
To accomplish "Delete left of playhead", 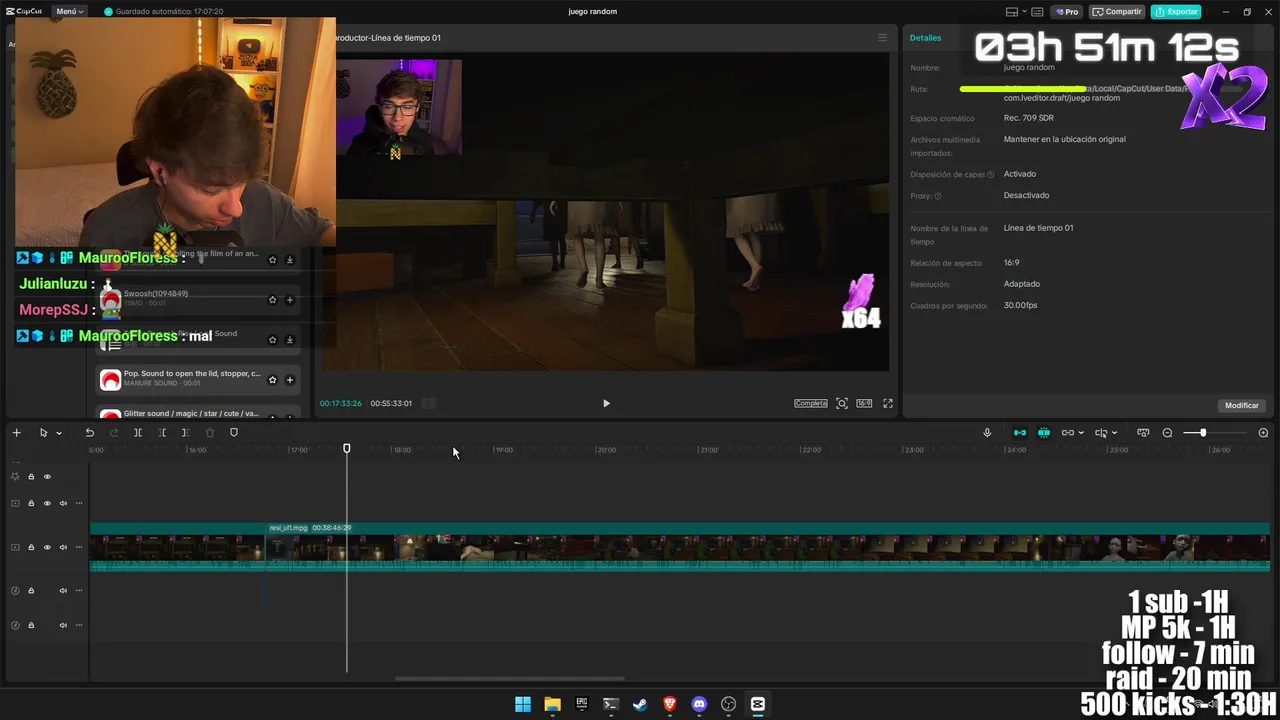I will coord(162,433).
